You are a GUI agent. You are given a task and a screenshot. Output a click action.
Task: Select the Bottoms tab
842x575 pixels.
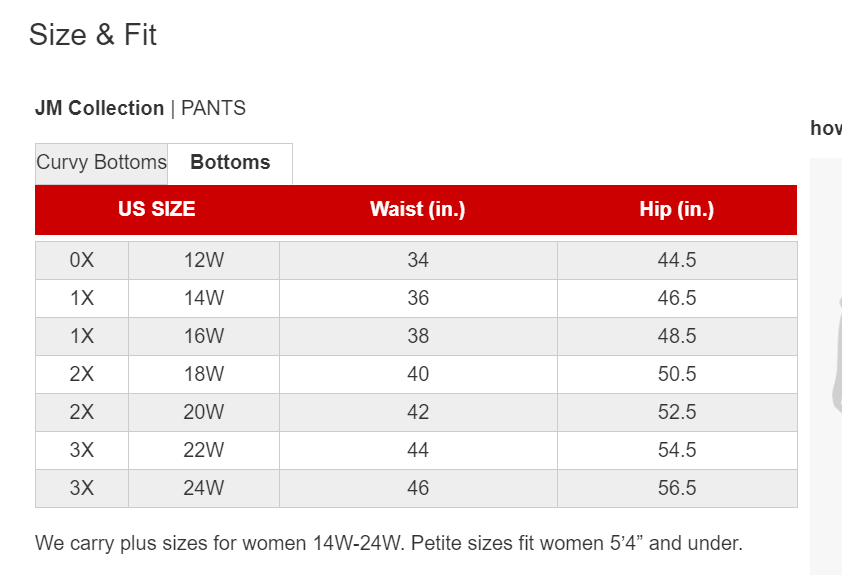(x=230, y=163)
